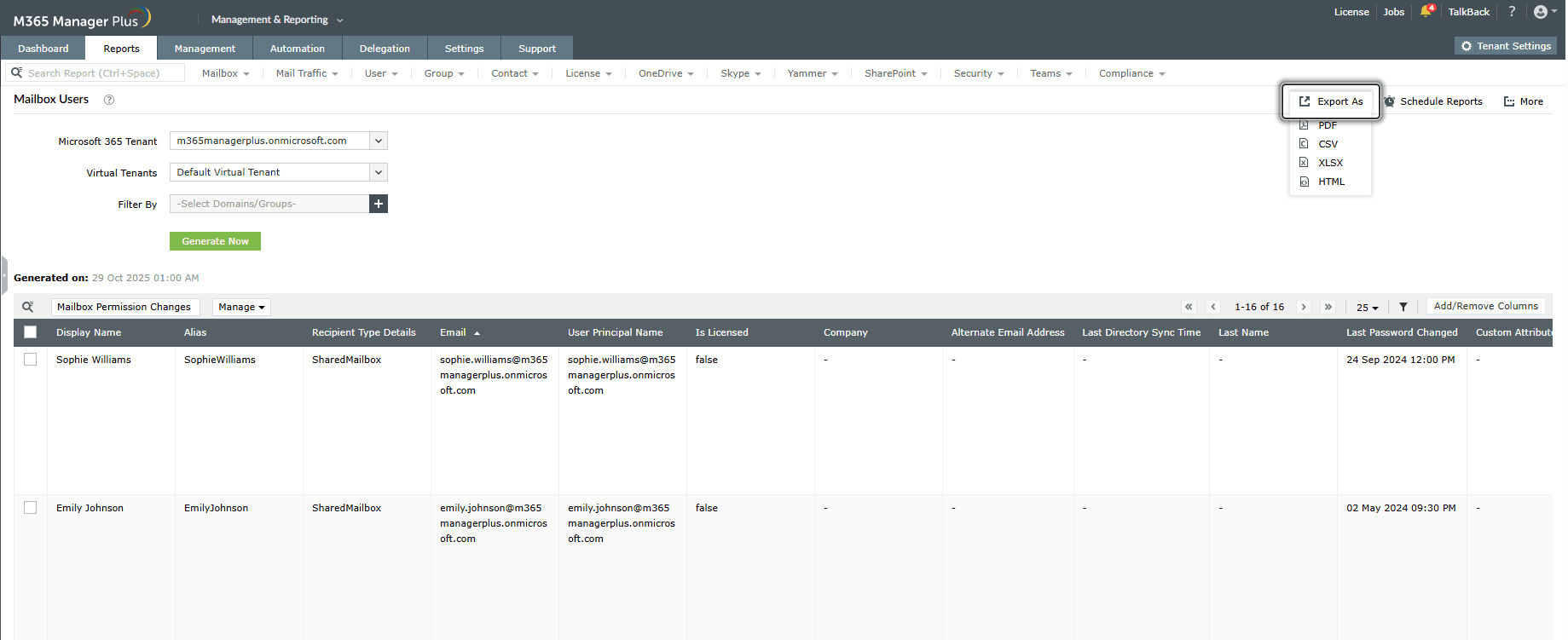Expand the User reports menu

point(381,73)
